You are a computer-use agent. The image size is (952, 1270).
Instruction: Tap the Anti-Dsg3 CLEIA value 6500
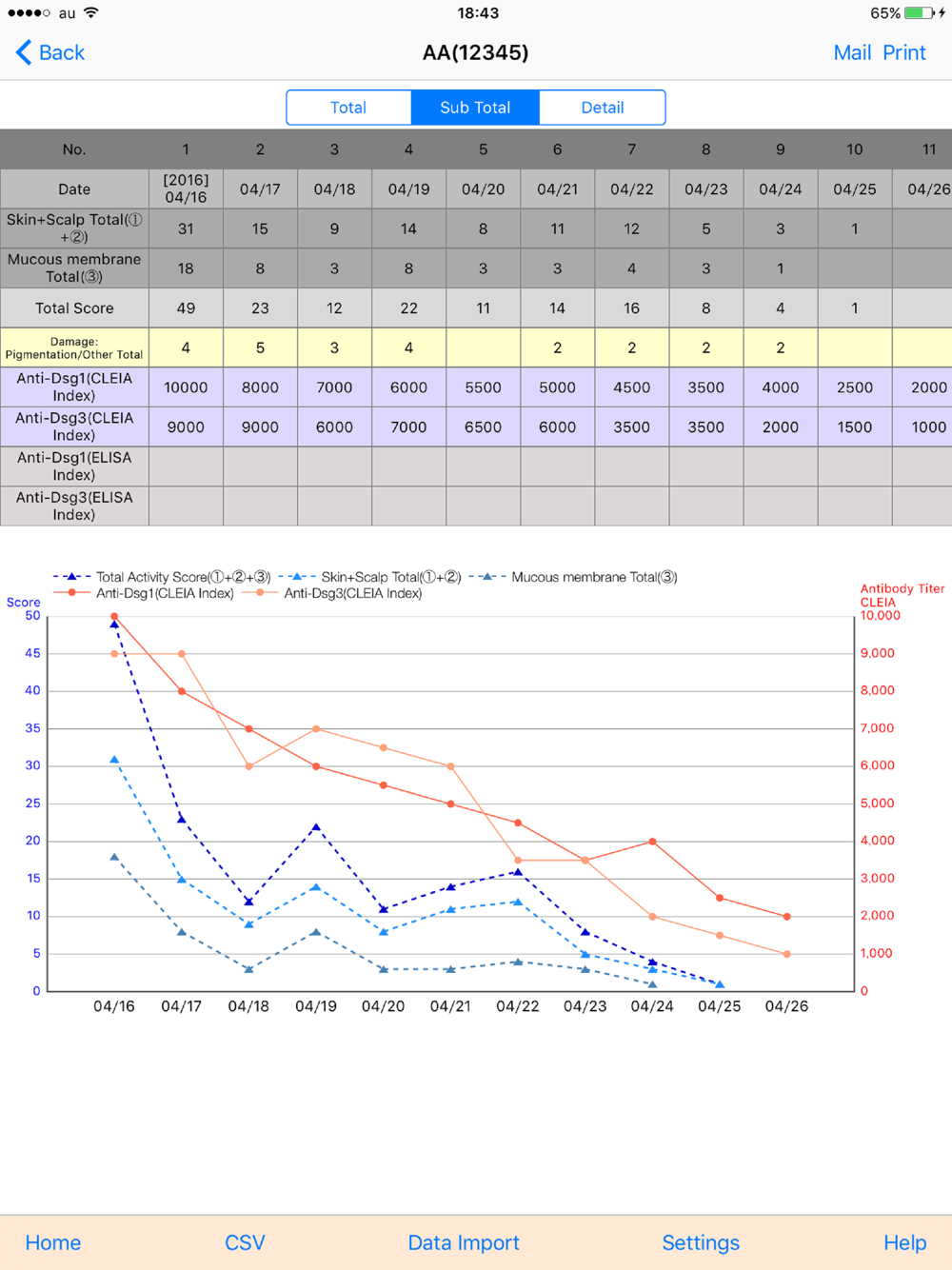coord(483,427)
